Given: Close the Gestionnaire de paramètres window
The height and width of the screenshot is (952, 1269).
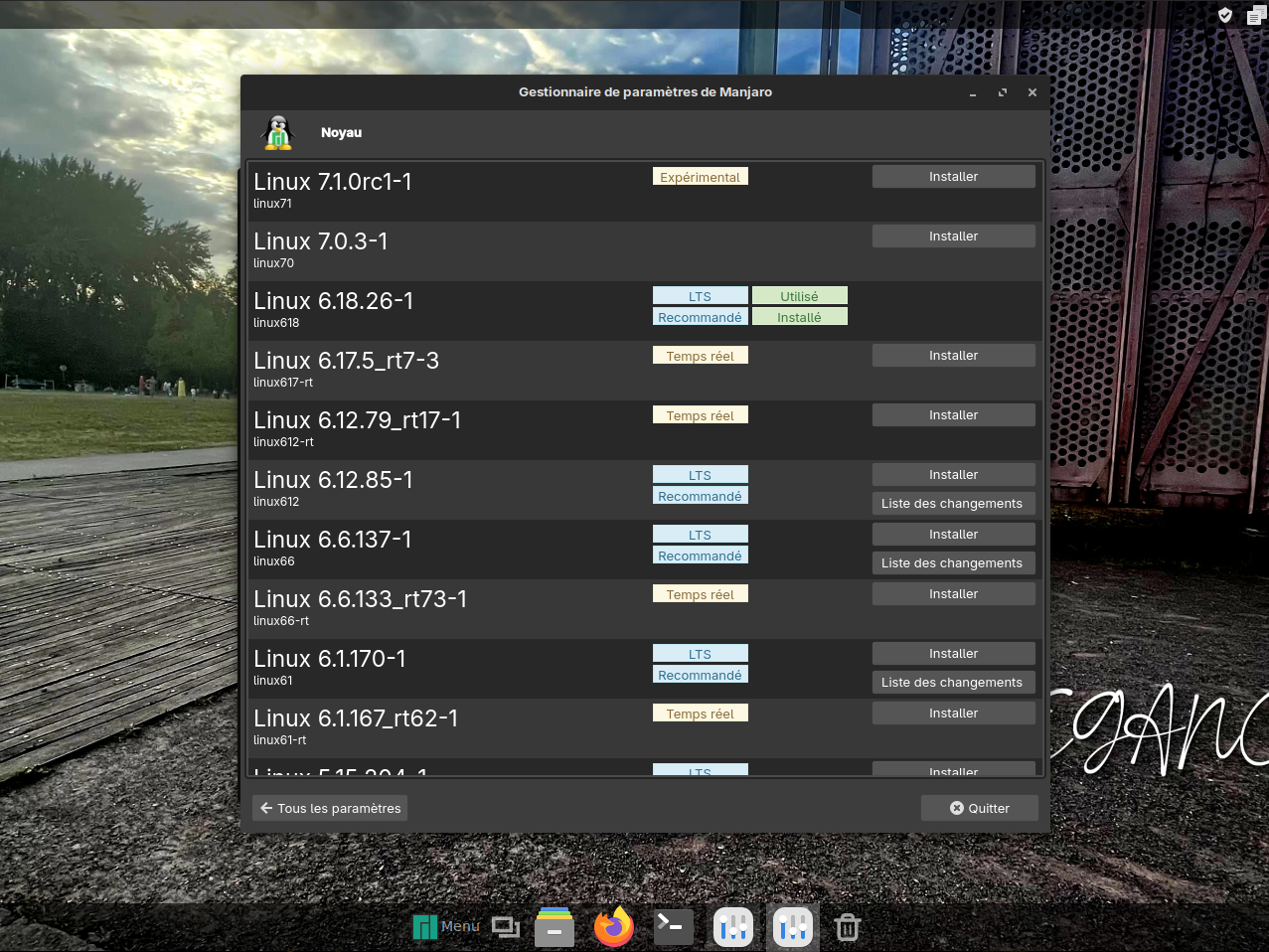Looking at the screenshot, I should coord(1032,92).
